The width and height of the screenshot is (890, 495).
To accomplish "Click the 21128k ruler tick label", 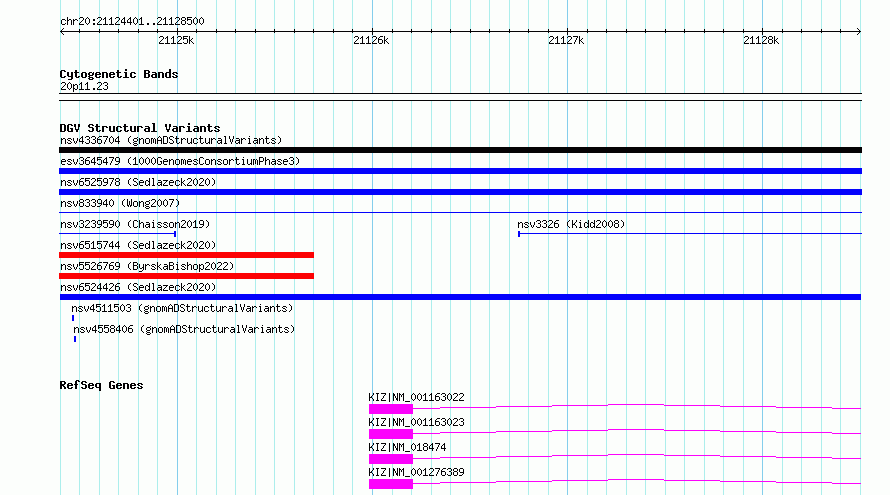I will (x=761, y=40).
